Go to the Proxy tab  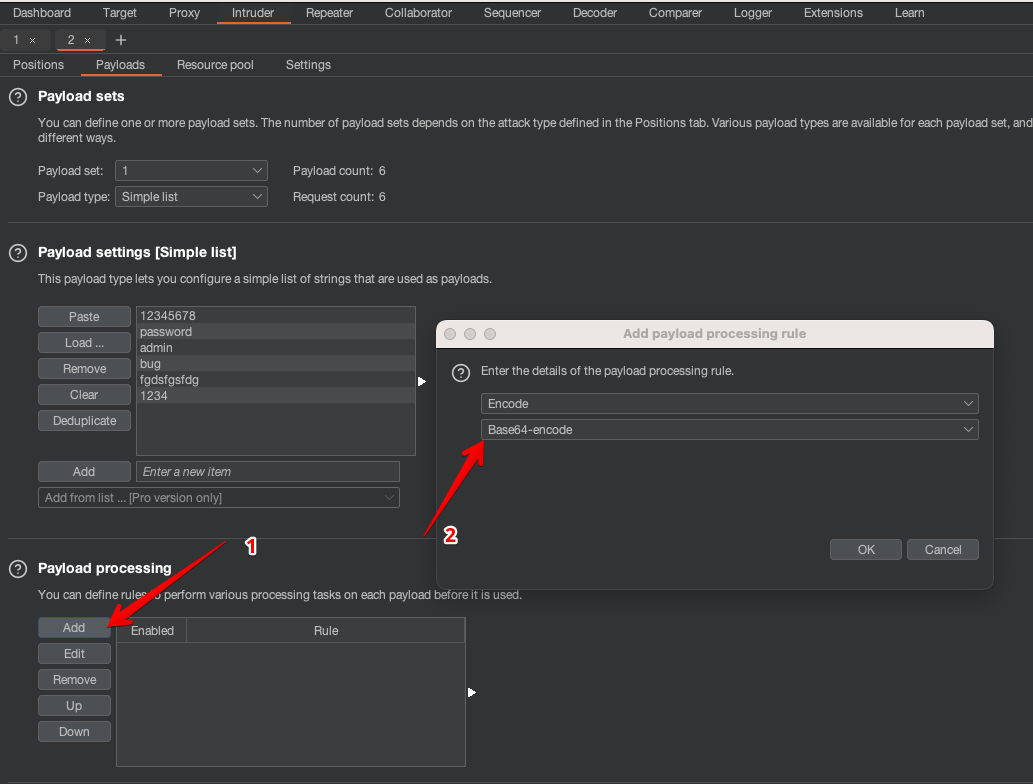point(184,13)
